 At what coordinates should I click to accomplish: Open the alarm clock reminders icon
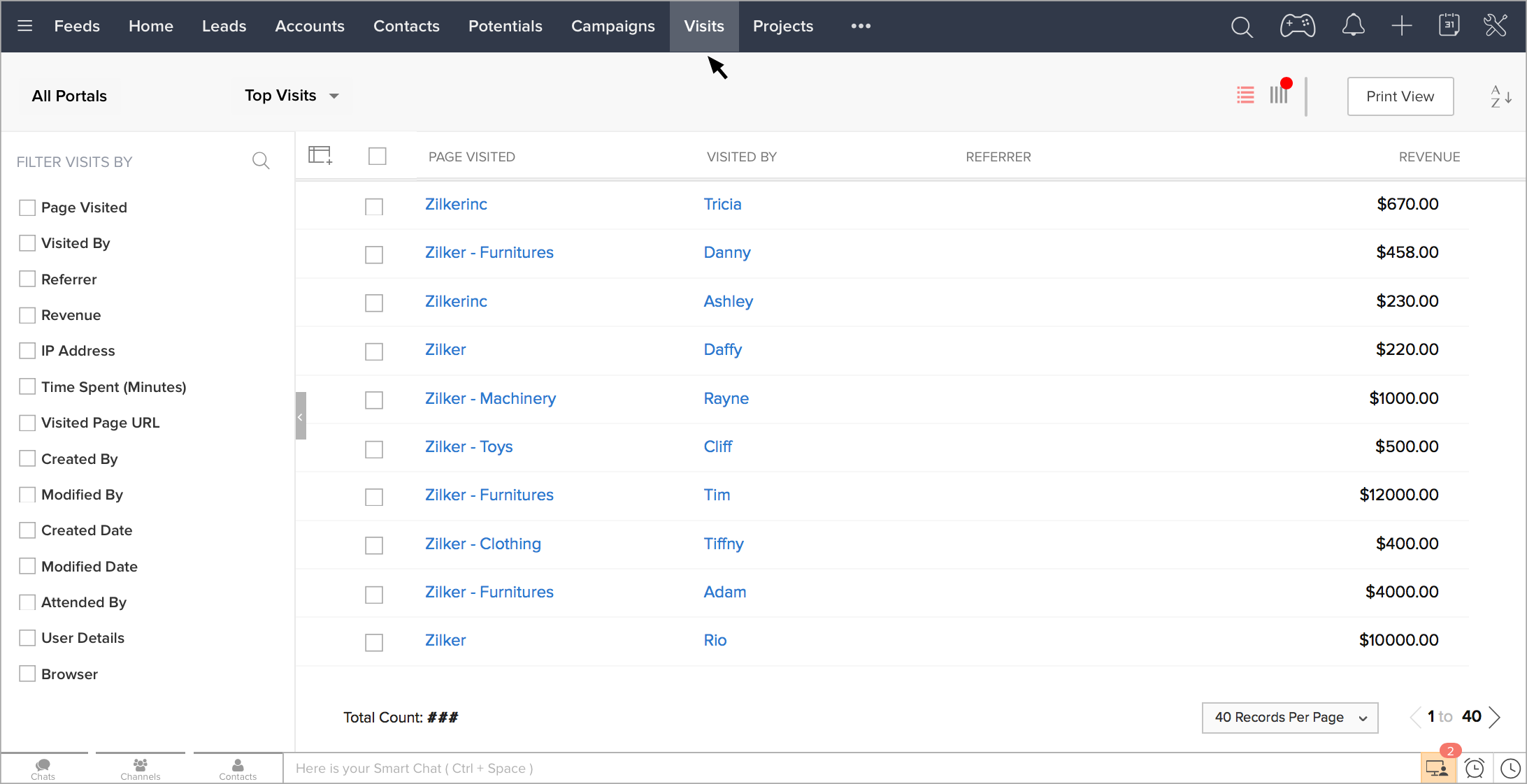(x=1475, y=768)
